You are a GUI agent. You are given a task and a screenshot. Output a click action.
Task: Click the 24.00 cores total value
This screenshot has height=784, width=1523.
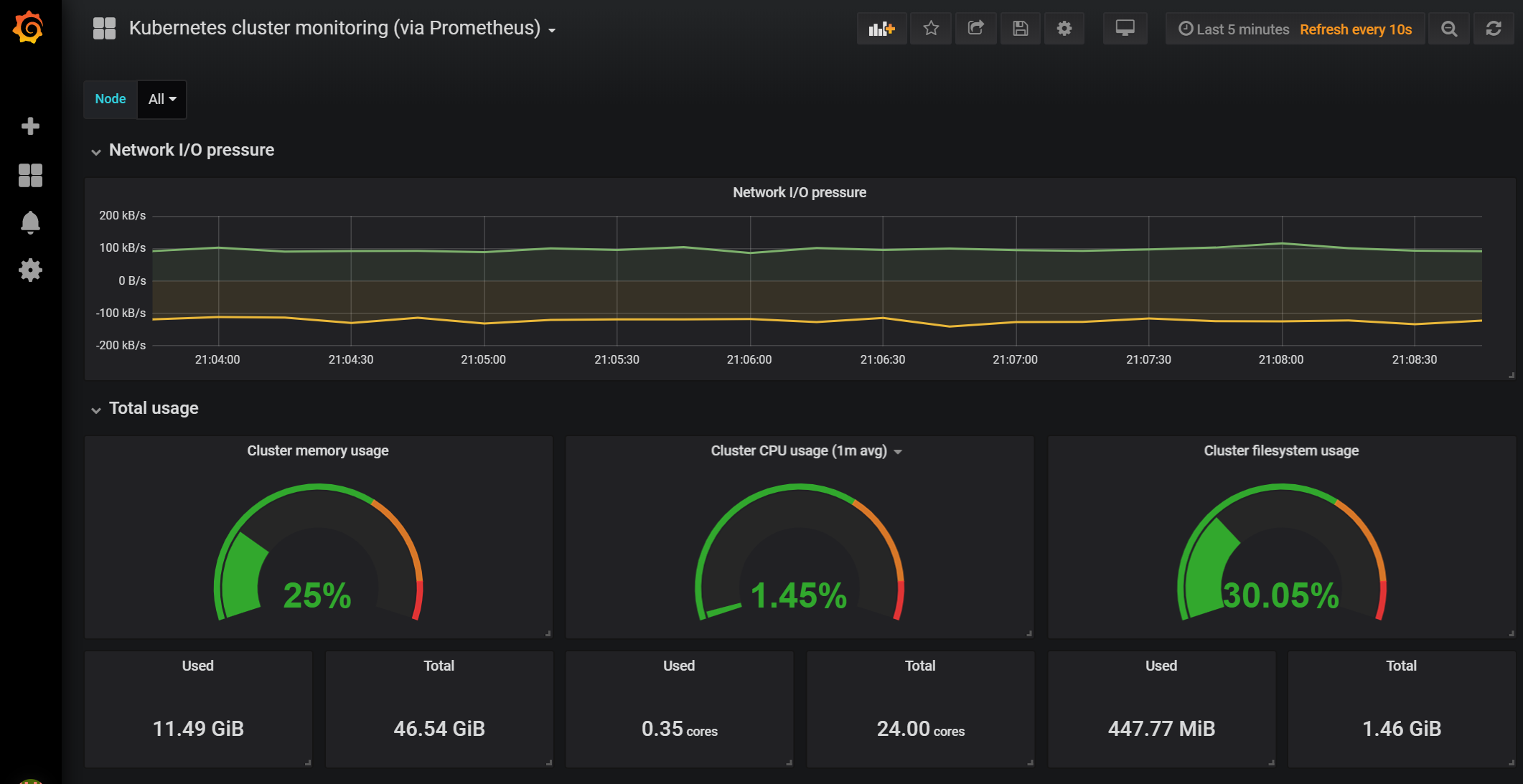click(921, 729)
